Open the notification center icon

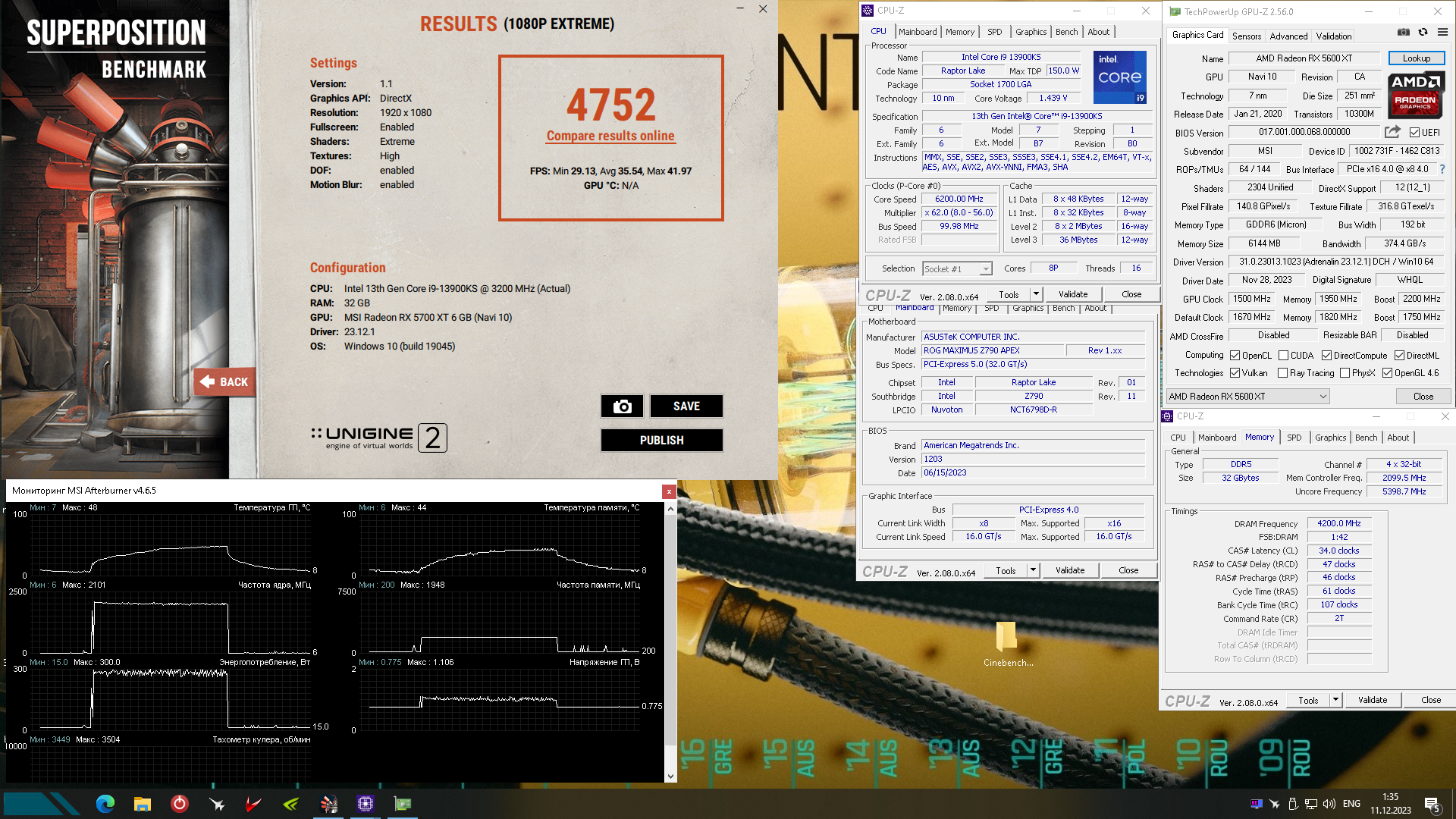pyautogui.click(x=1432, y=805)
